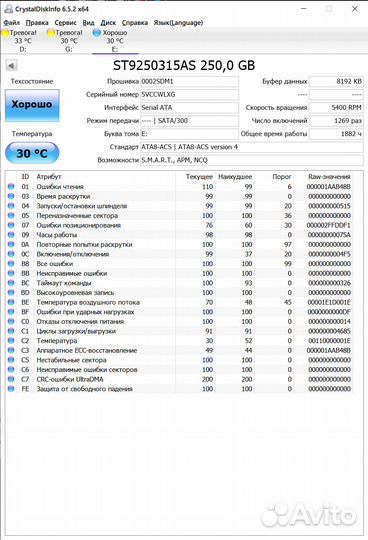
Task: Select the Высокоуровневая запись attribute row
Action: tap(180, 293)
